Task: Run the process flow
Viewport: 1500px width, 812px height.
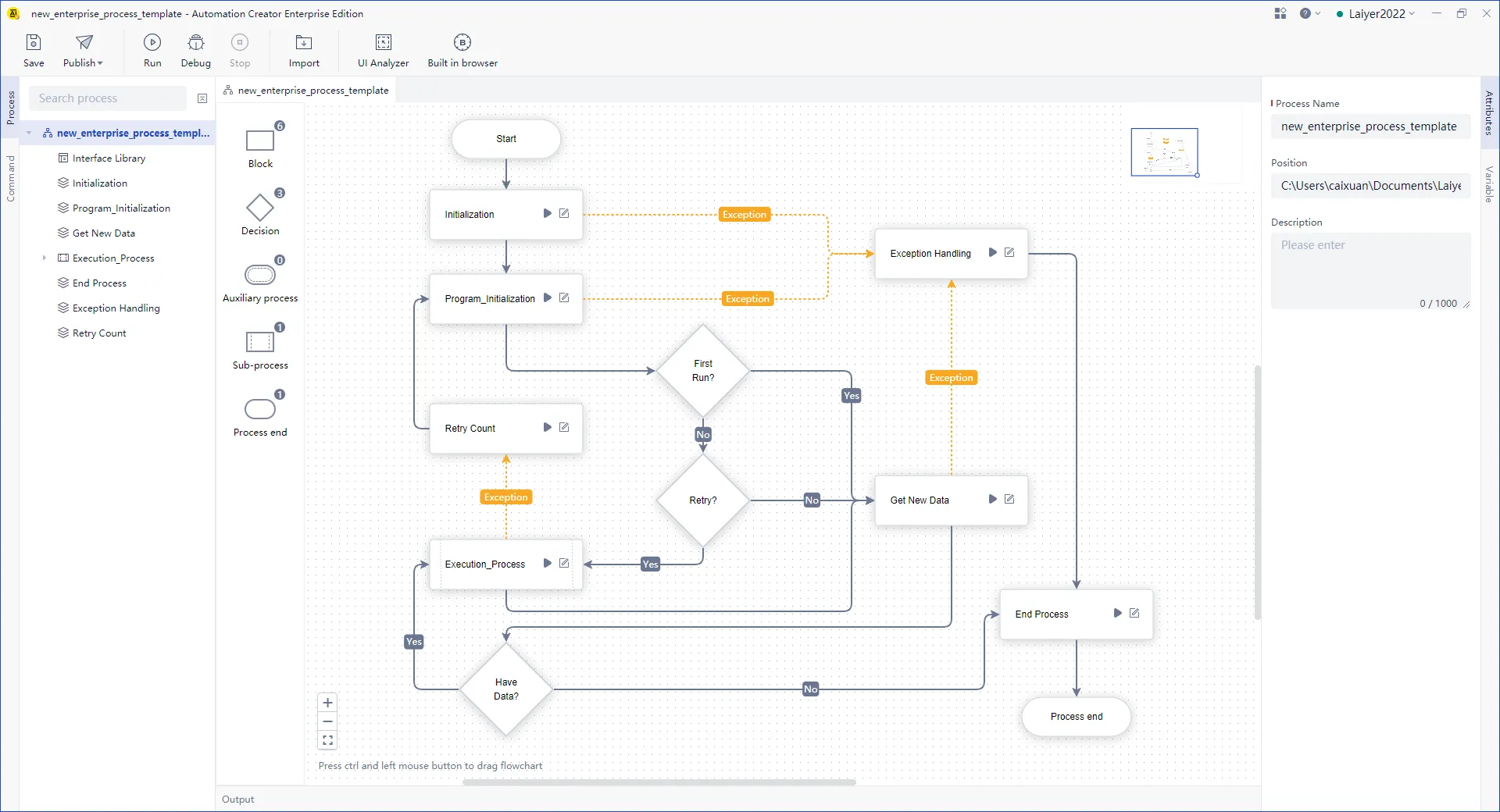Action: [x=152, y=51]
